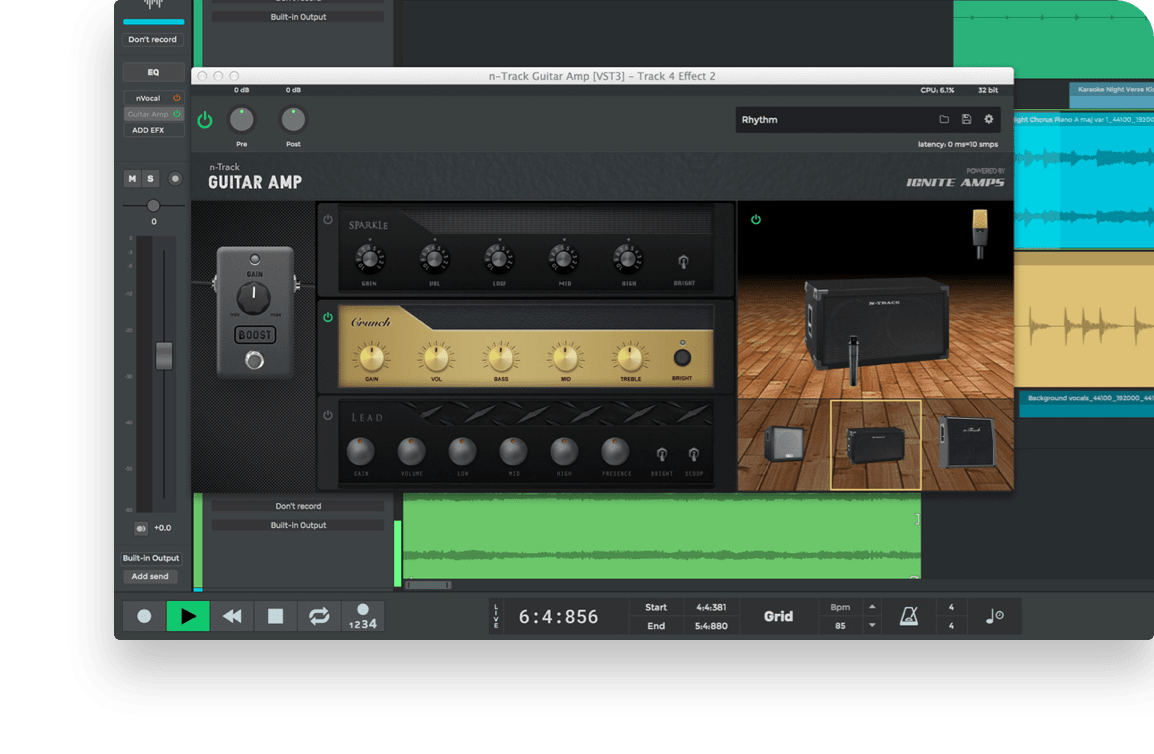Select the nVocal effect slot
This screenshot has width=1154, height=754.
147,98
